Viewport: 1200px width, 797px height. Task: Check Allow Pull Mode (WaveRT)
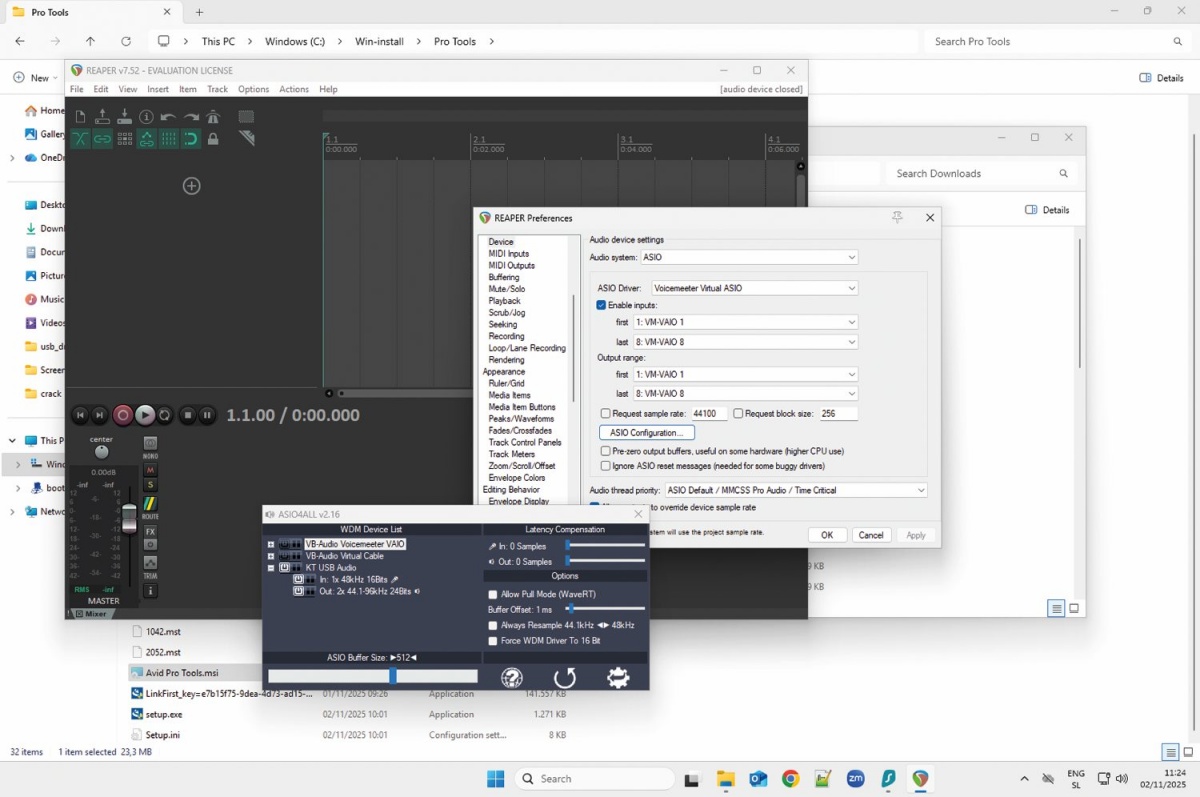(x=493, y=594)
